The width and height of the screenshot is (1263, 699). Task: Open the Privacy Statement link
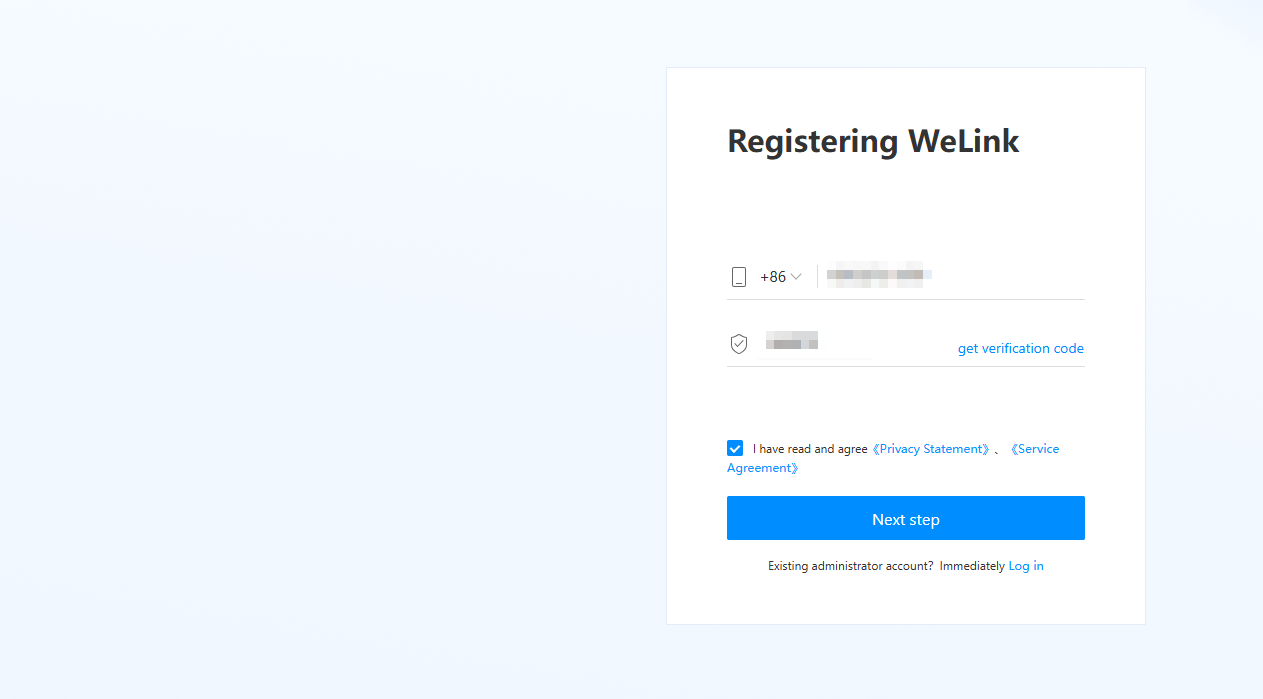931,449
